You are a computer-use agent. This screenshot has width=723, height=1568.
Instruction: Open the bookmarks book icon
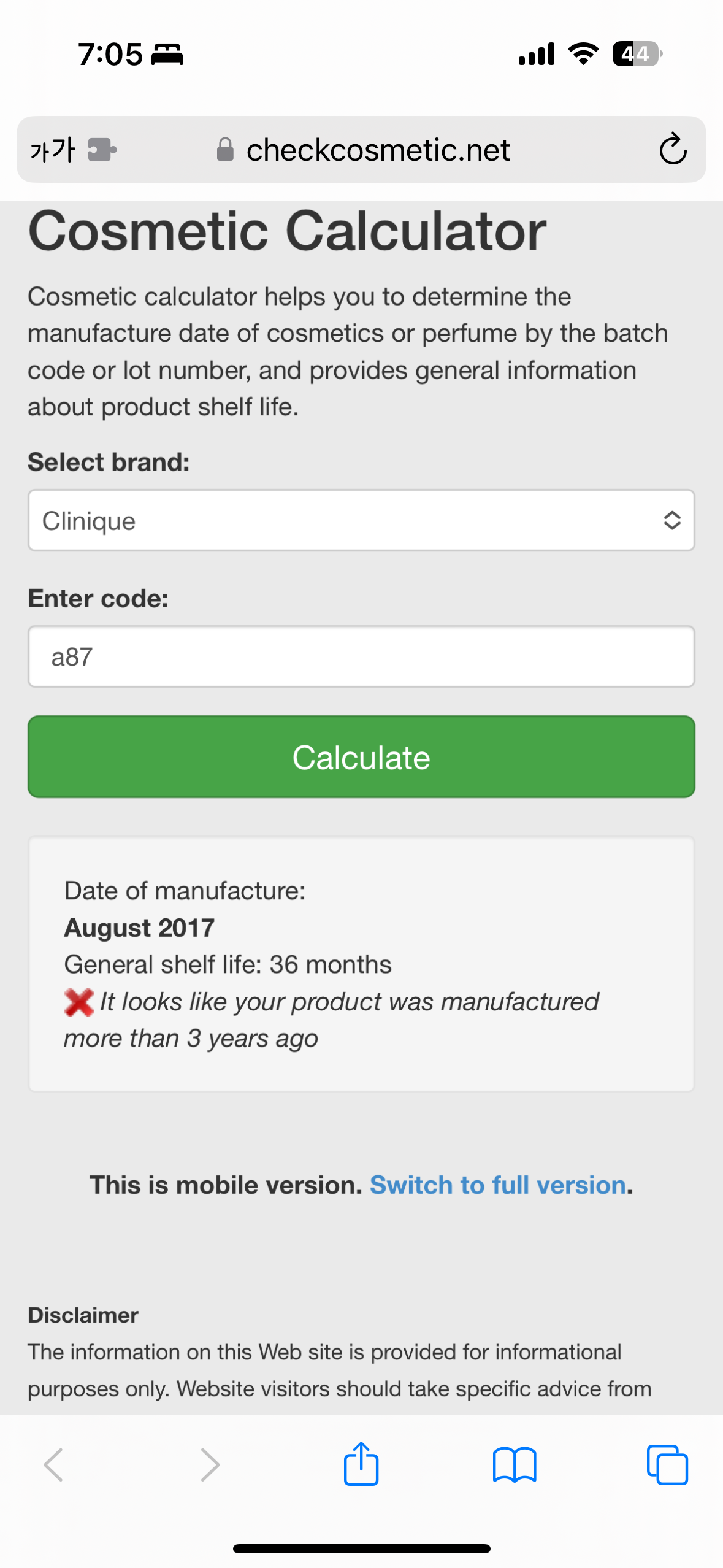(514, 1465)
